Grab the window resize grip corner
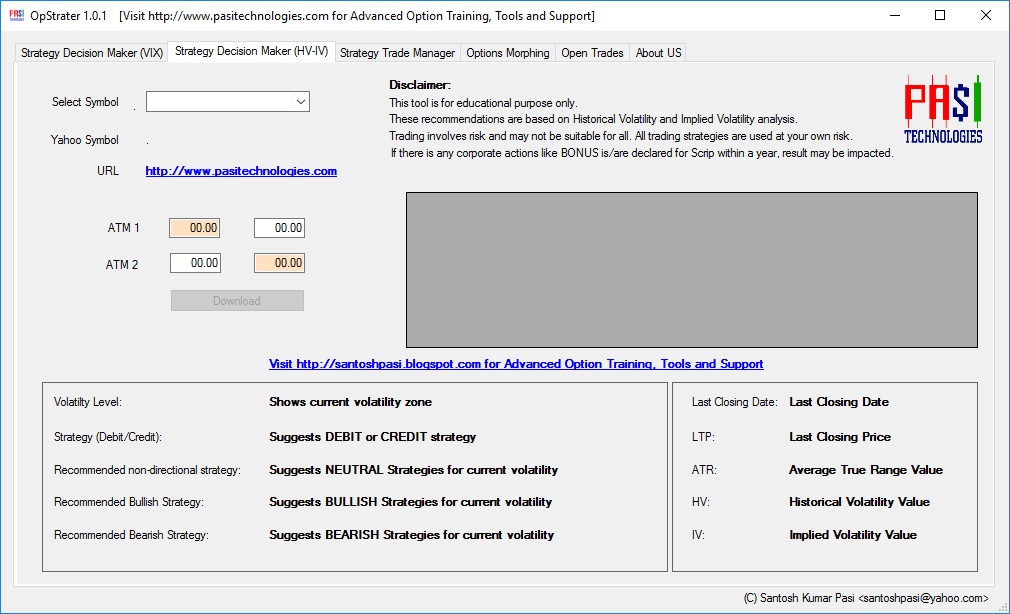This screenshot has height=614, width=1010. [1003, 607]
